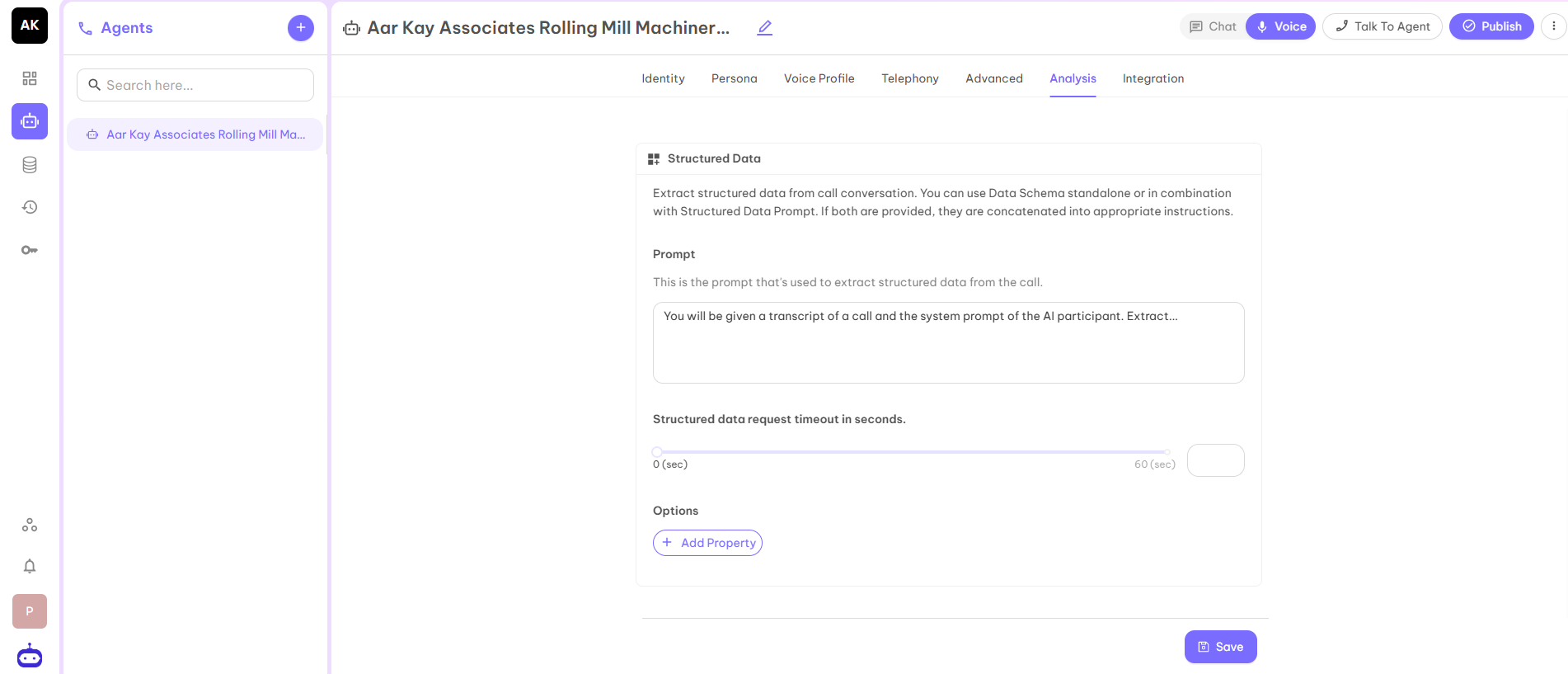Open the Integration tab
The width and height of the screenshot is (1568, 674).
(x=1153, y=78)
